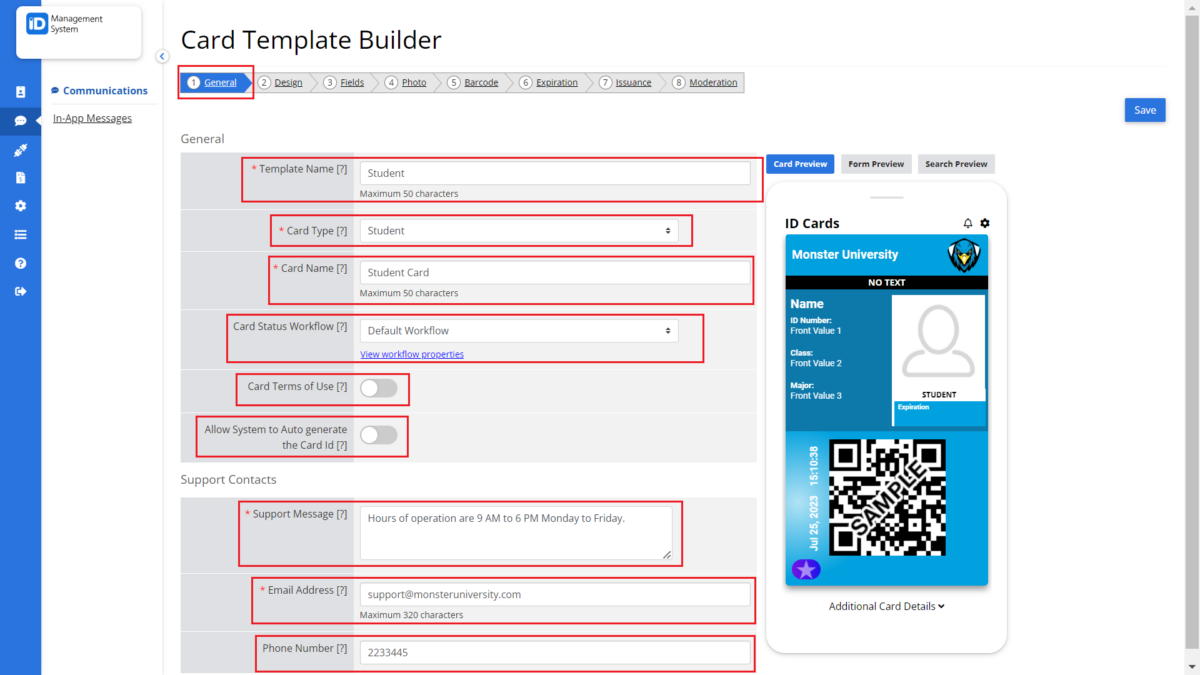Click the document report icon in sidebar
Viewport: 1200px width, 675px height.
(x=20, y=177)
